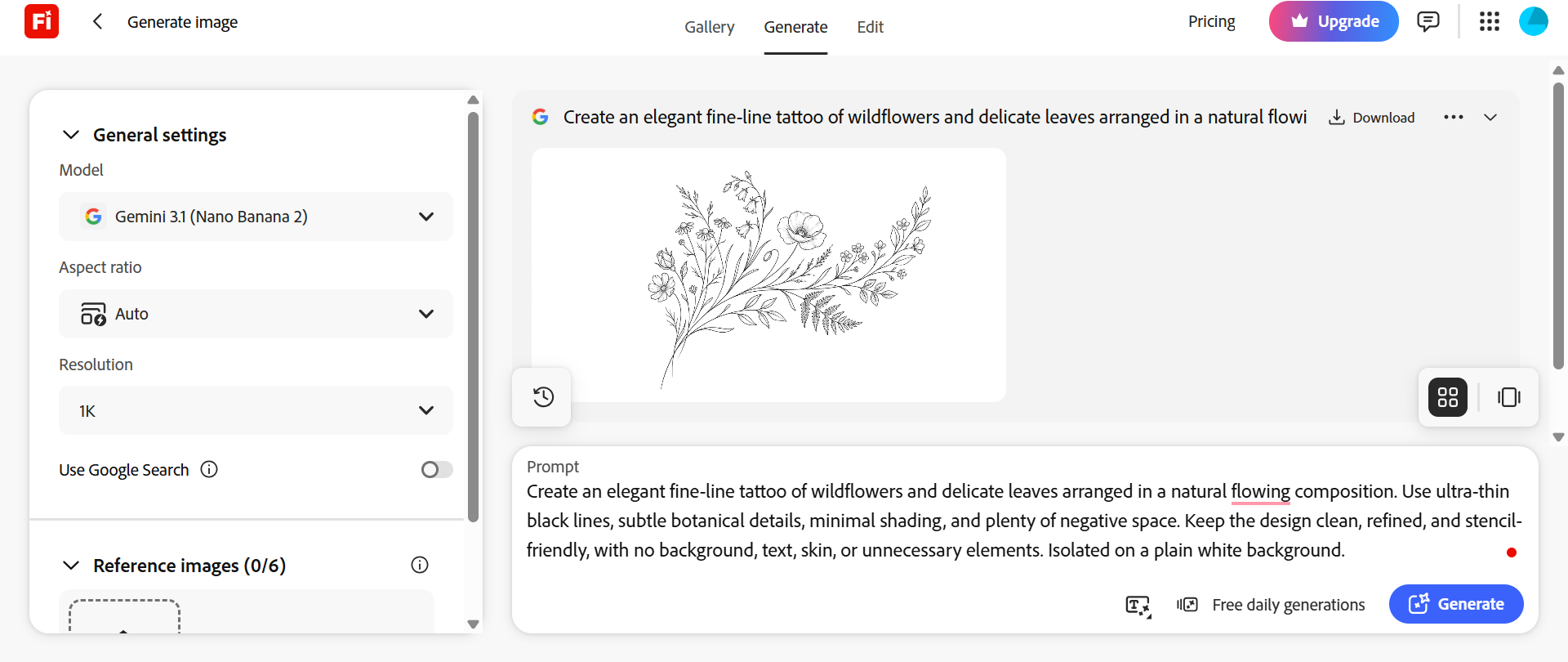
Task: Open the Pricing link
Action: point(1211,21)
